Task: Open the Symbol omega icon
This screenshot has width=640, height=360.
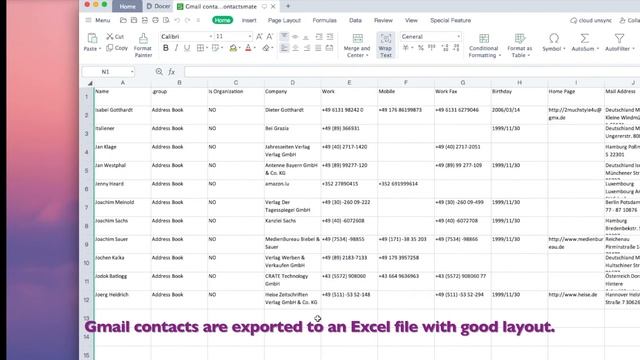Action: (x=553, y=38)
